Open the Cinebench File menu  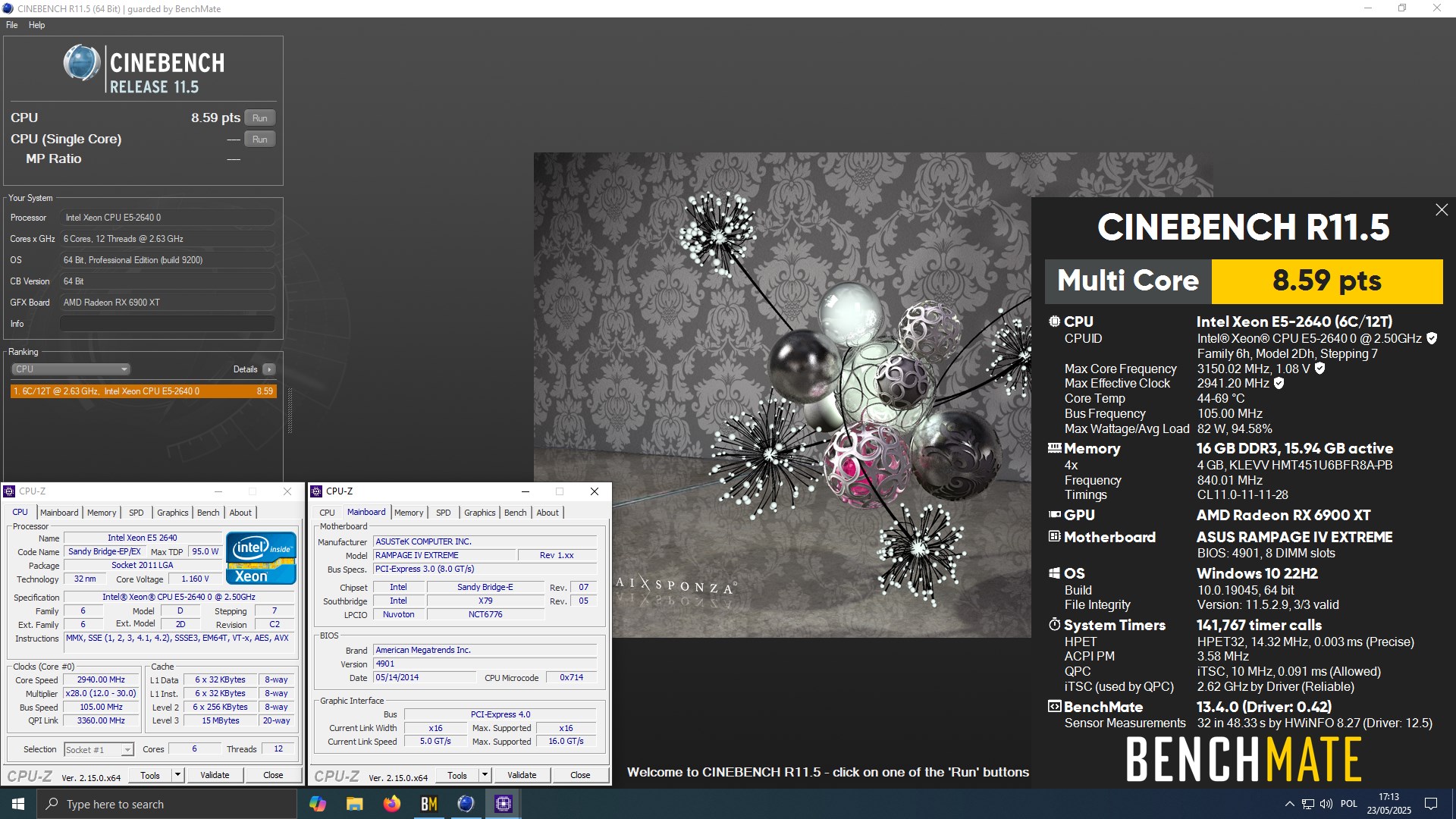[x=12, y=25]
